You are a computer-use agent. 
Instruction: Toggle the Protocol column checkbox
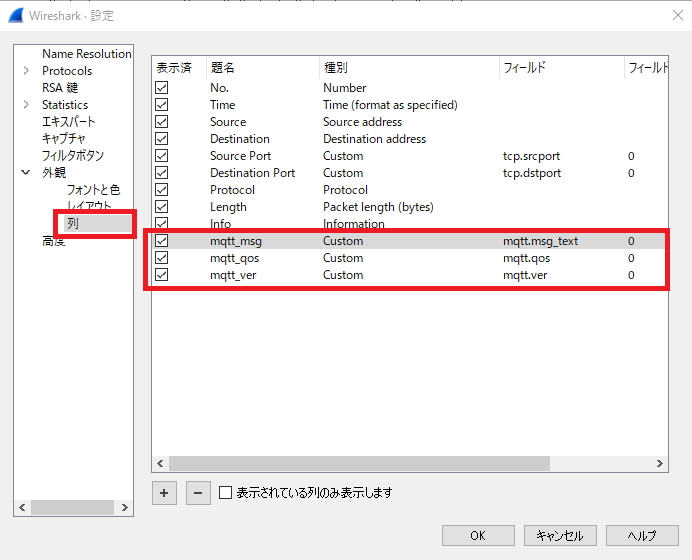(162, 190)
